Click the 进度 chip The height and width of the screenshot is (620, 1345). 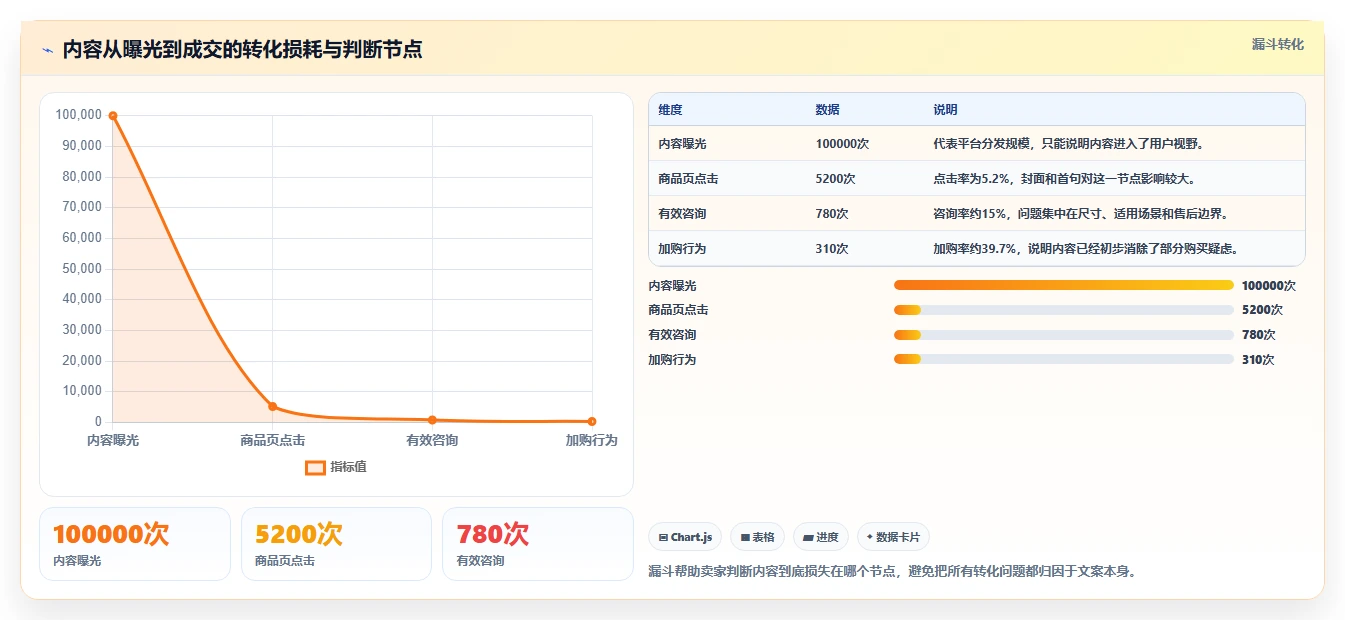(821, 537)
